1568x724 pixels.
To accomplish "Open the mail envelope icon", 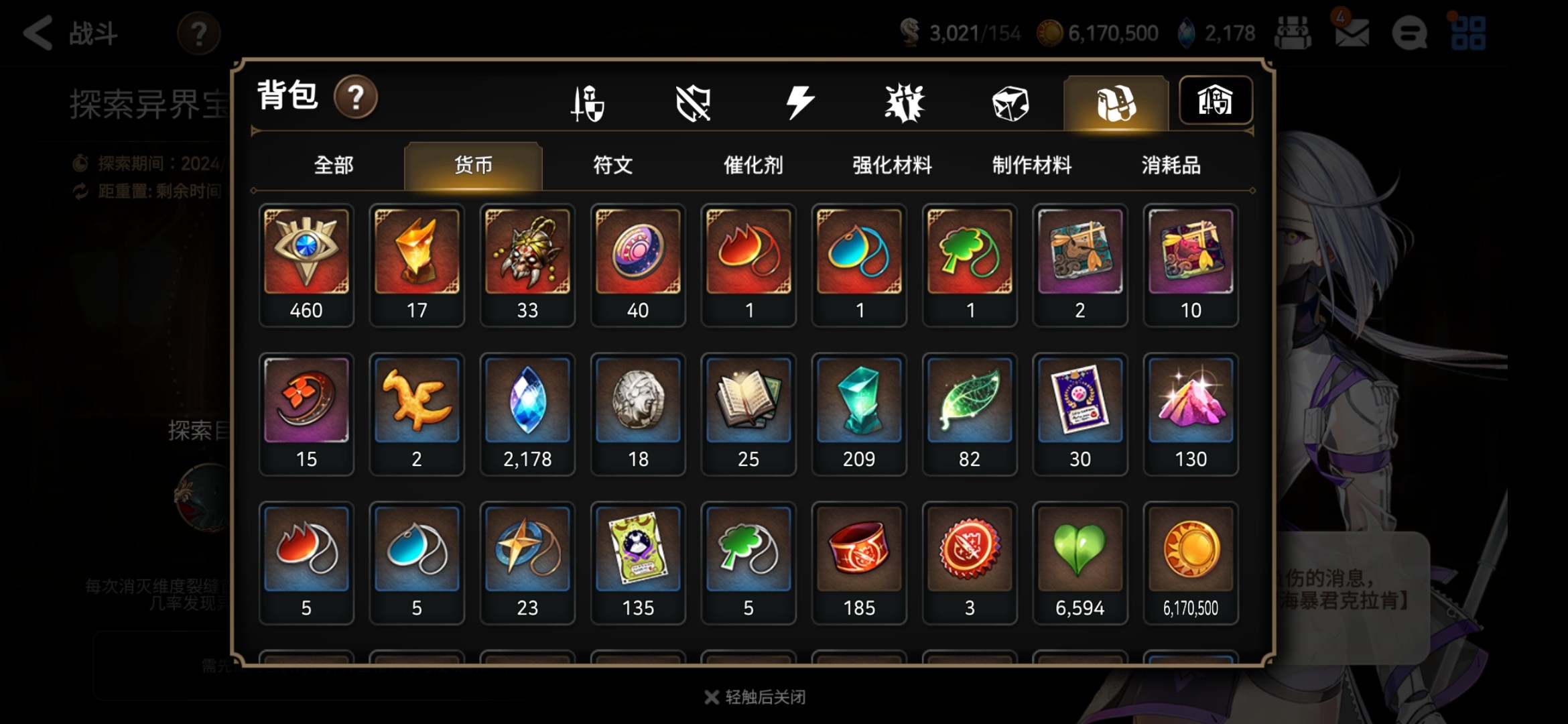I will coord(1352,33).
